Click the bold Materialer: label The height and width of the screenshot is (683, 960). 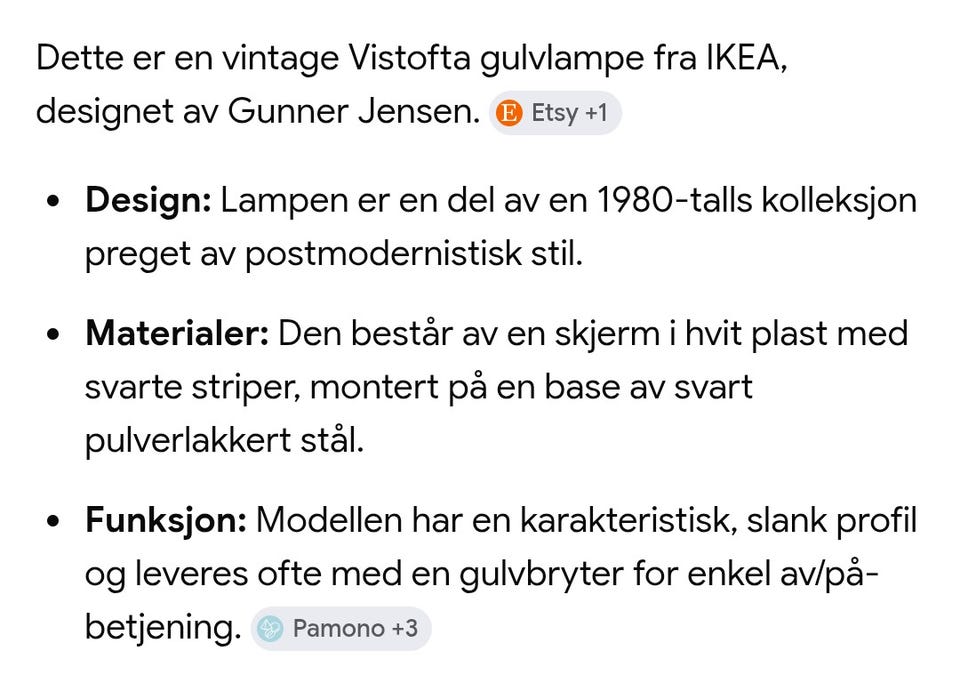pos(177,334)
